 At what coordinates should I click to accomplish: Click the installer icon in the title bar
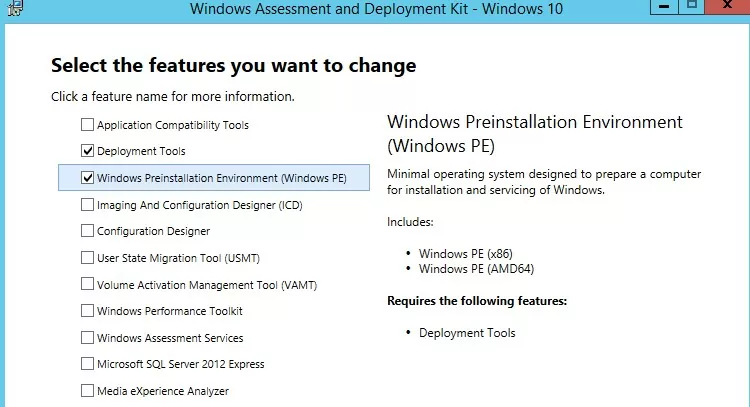[x=13, y=8]
